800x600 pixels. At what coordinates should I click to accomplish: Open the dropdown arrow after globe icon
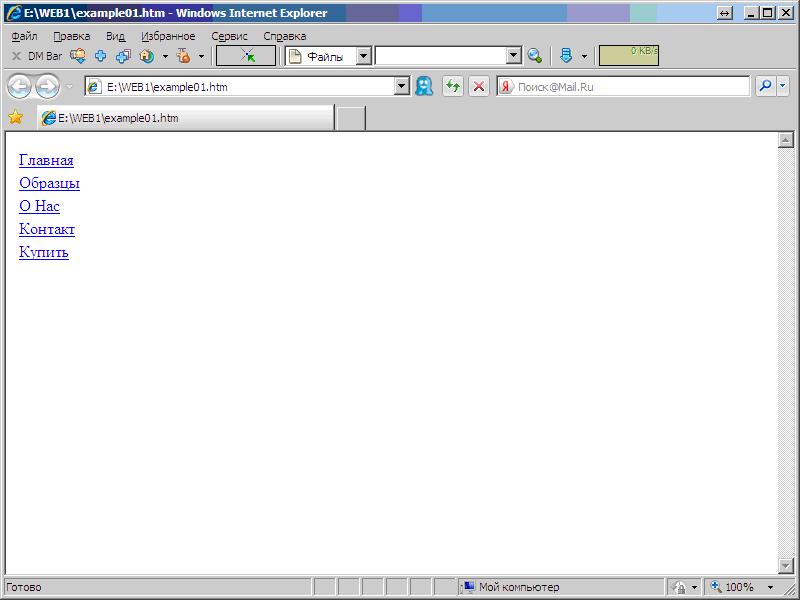tap(165, 57)
